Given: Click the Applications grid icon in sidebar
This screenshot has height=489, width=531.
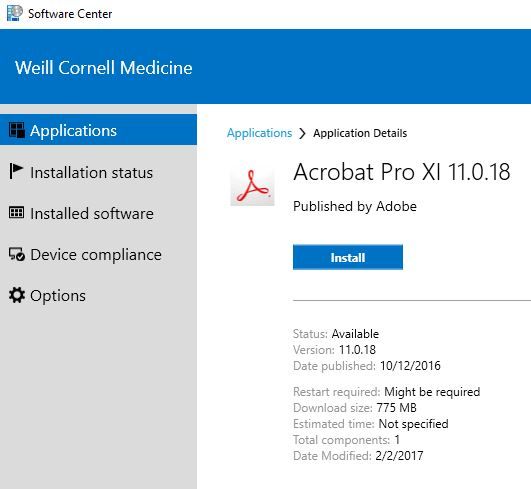Looking at the screenshot, I should [x=17, y=130].
